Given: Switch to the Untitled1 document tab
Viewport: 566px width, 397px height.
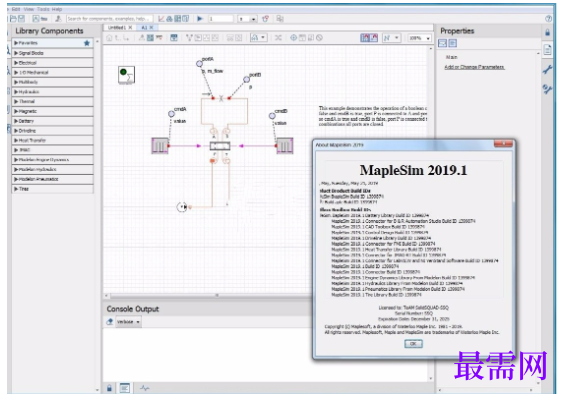Looking at the screenshot, I should 117,27.
